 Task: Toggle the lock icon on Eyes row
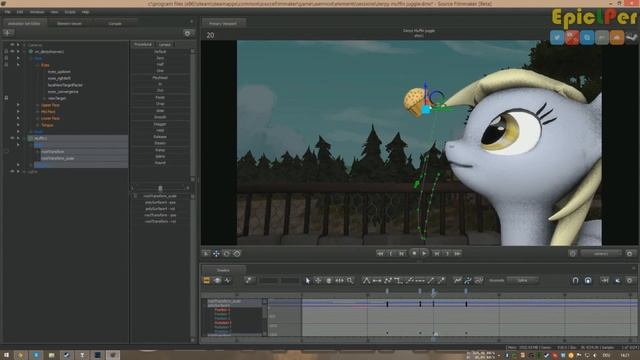tap(6, 65)
